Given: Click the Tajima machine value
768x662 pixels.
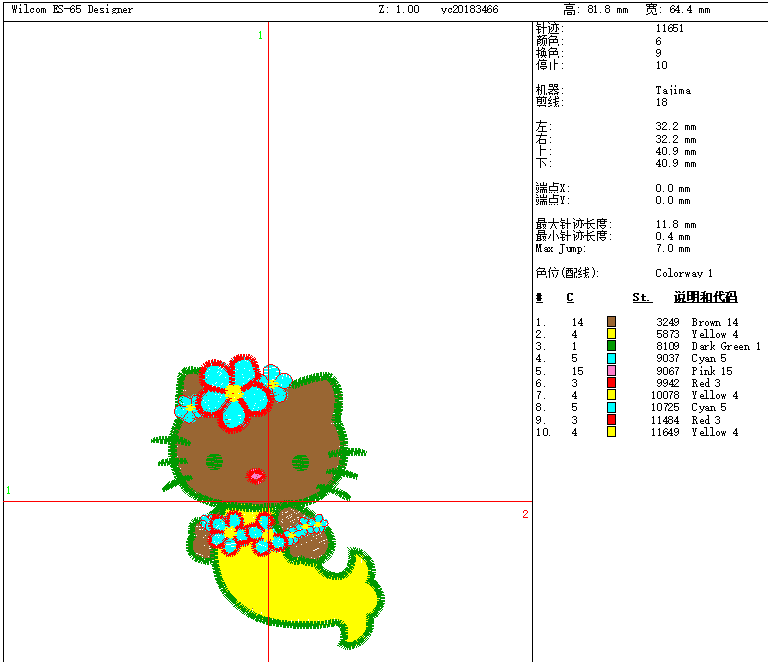Looking at the screenshot, I should click(673, 90).
